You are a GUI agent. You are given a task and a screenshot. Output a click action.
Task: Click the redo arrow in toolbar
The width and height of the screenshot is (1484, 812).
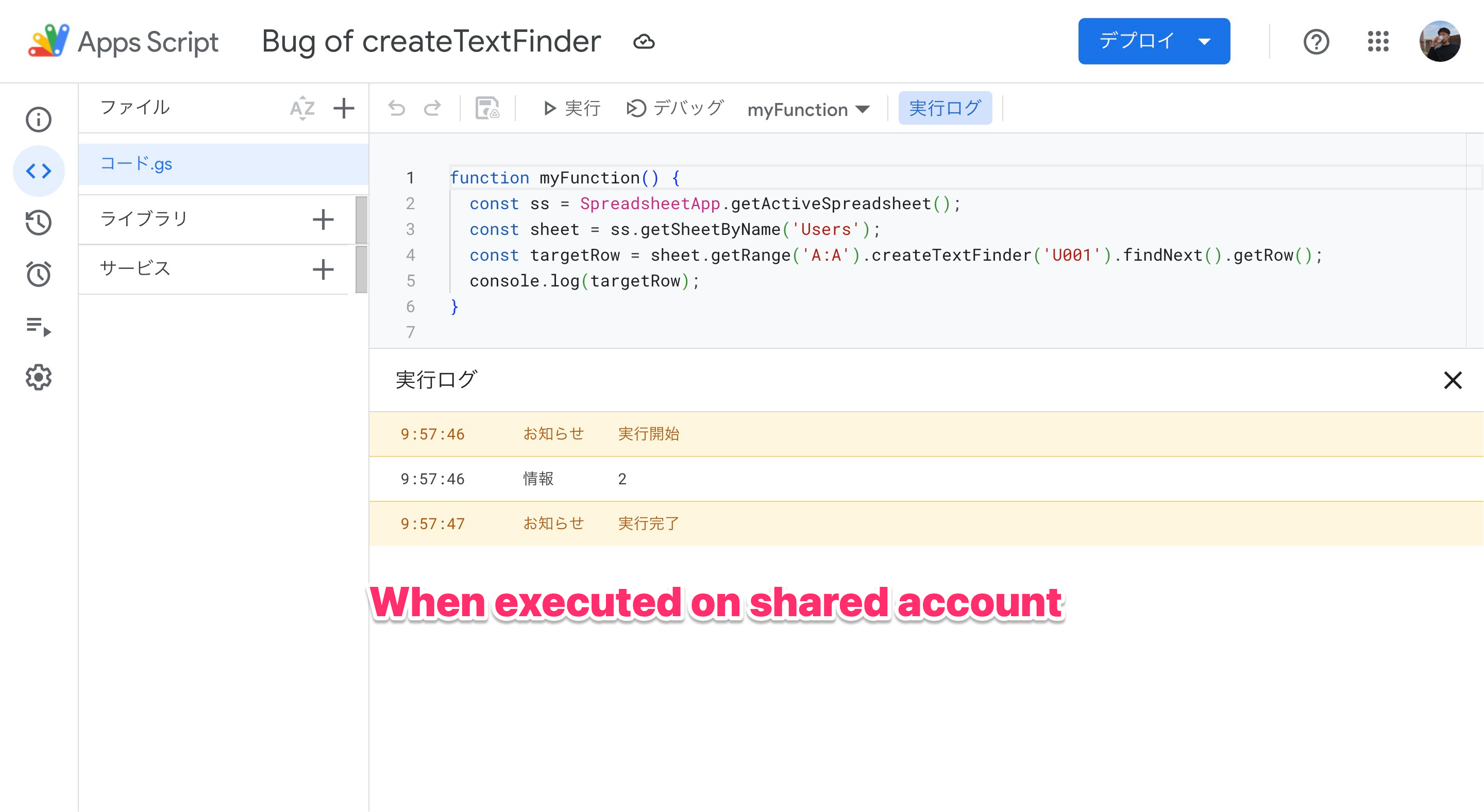click(432, 108)
